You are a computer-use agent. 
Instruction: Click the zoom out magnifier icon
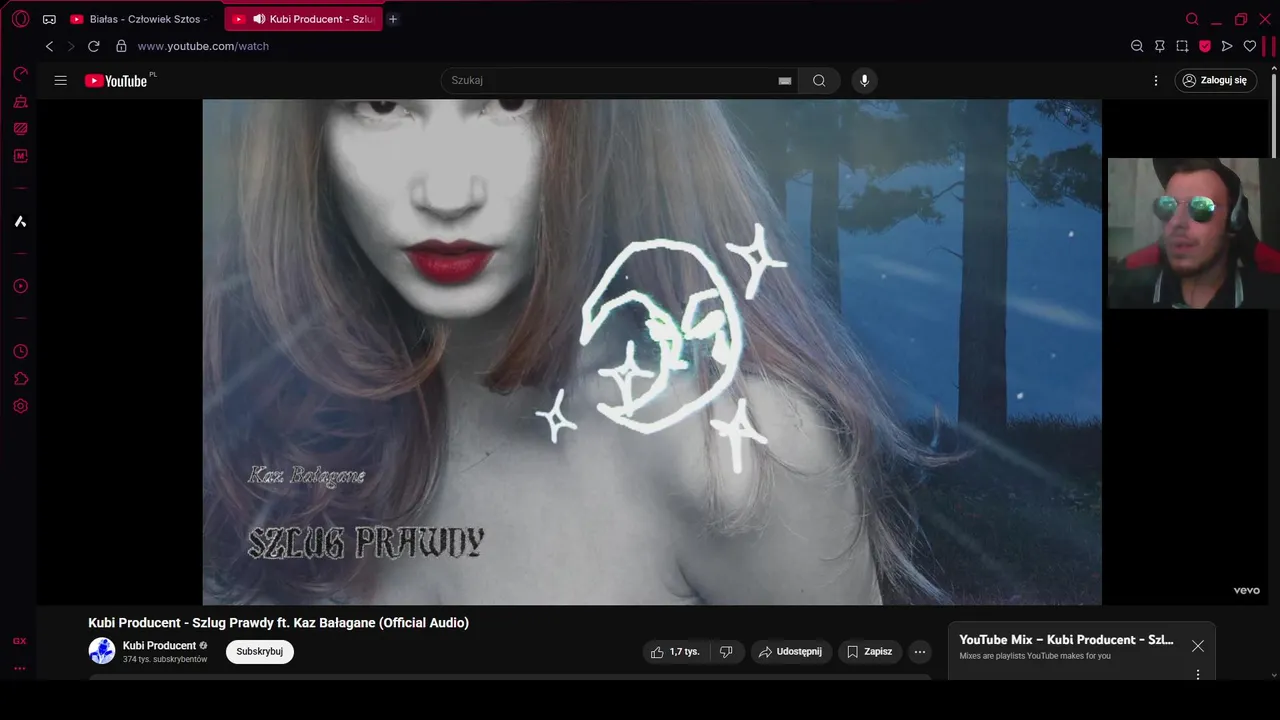point(1137,46)
